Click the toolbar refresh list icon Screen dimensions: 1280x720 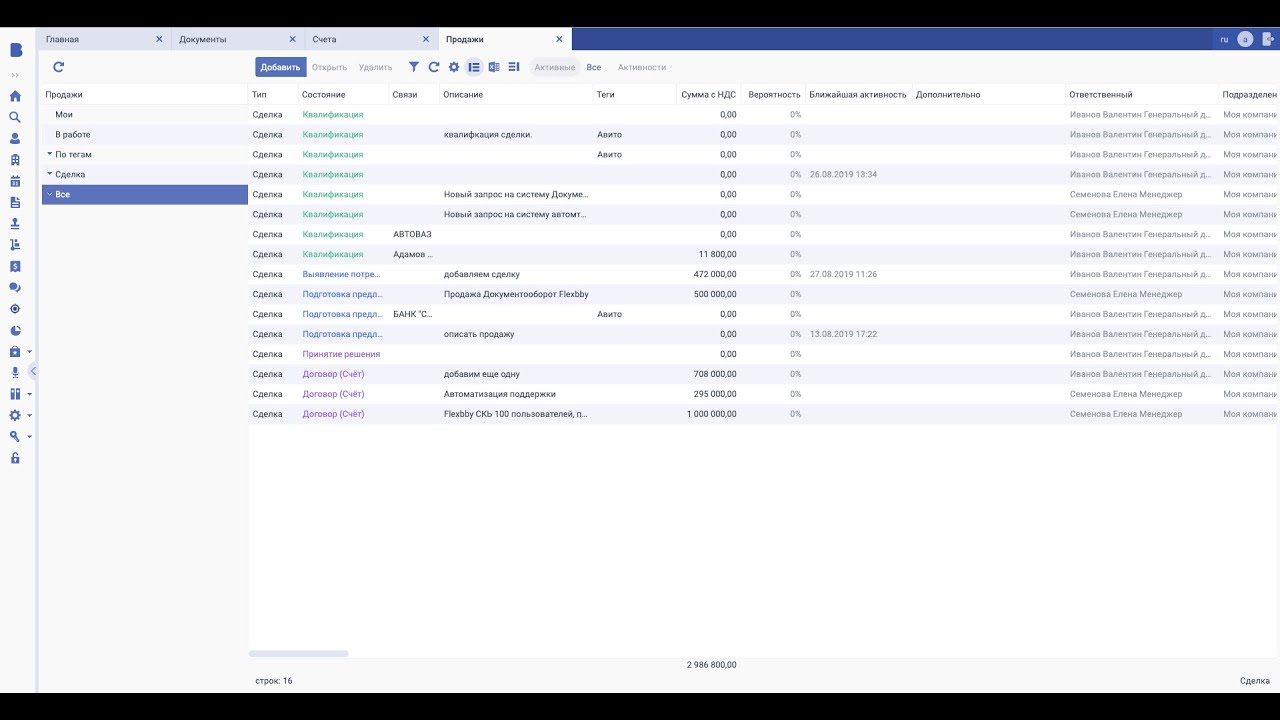coord(434,67)
